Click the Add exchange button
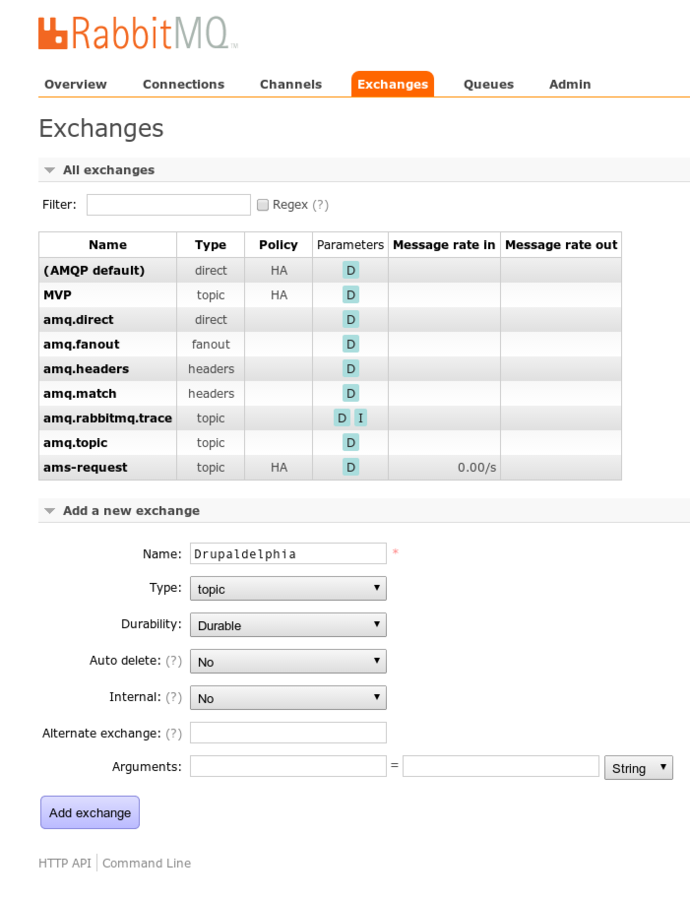690x900 pixels. 90,813
